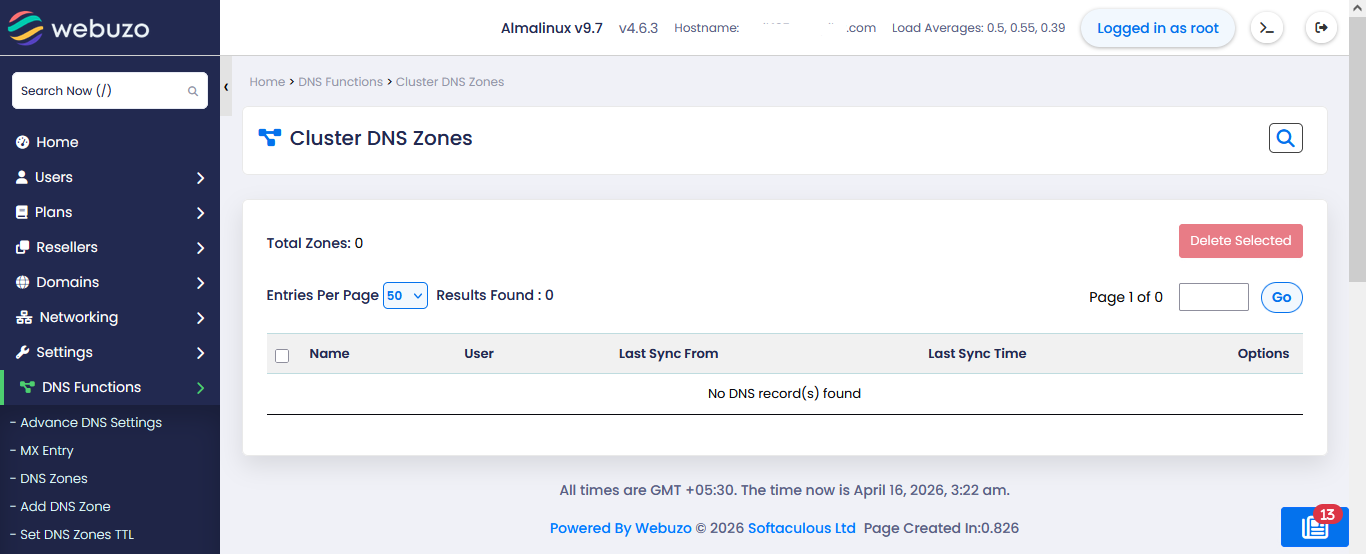The width and height of the screenshot is (1366, 554).
Task: Open the Entries Per Page dropdown
Action: coord(405,295)
